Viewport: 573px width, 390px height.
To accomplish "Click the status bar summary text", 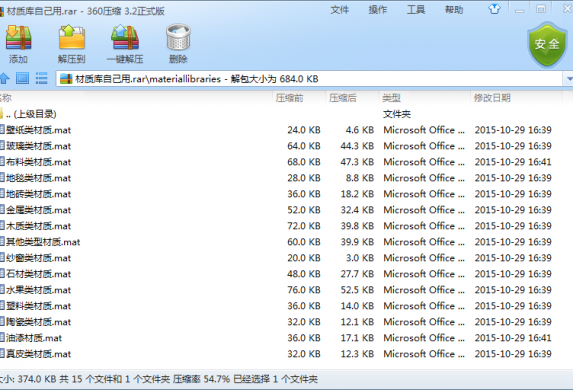I will pos(159,379).
